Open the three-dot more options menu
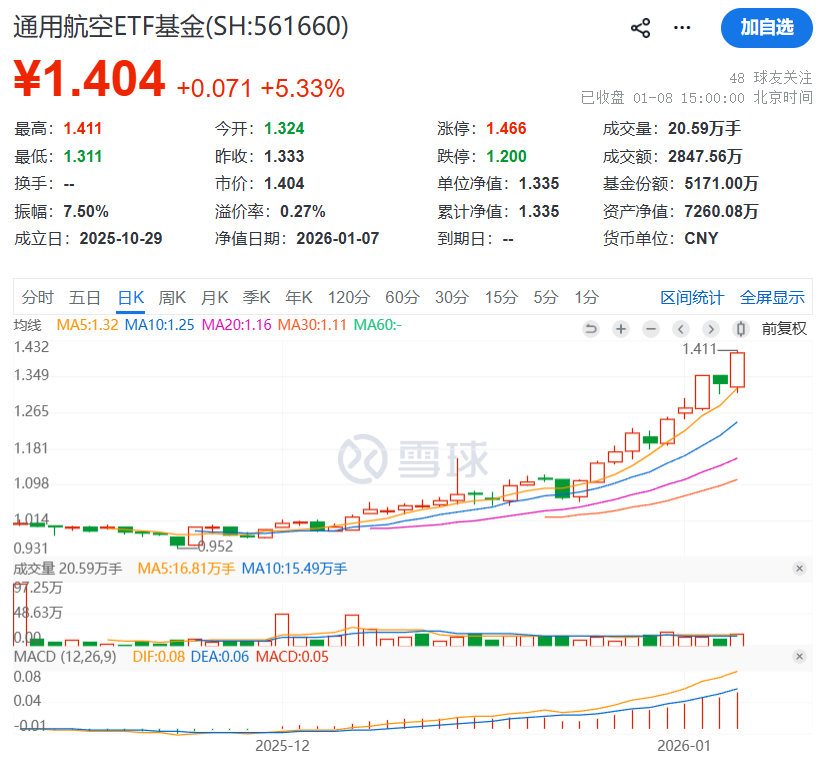Image resolution: width=821 pixels, height=759 pixels. coord(683,28)
